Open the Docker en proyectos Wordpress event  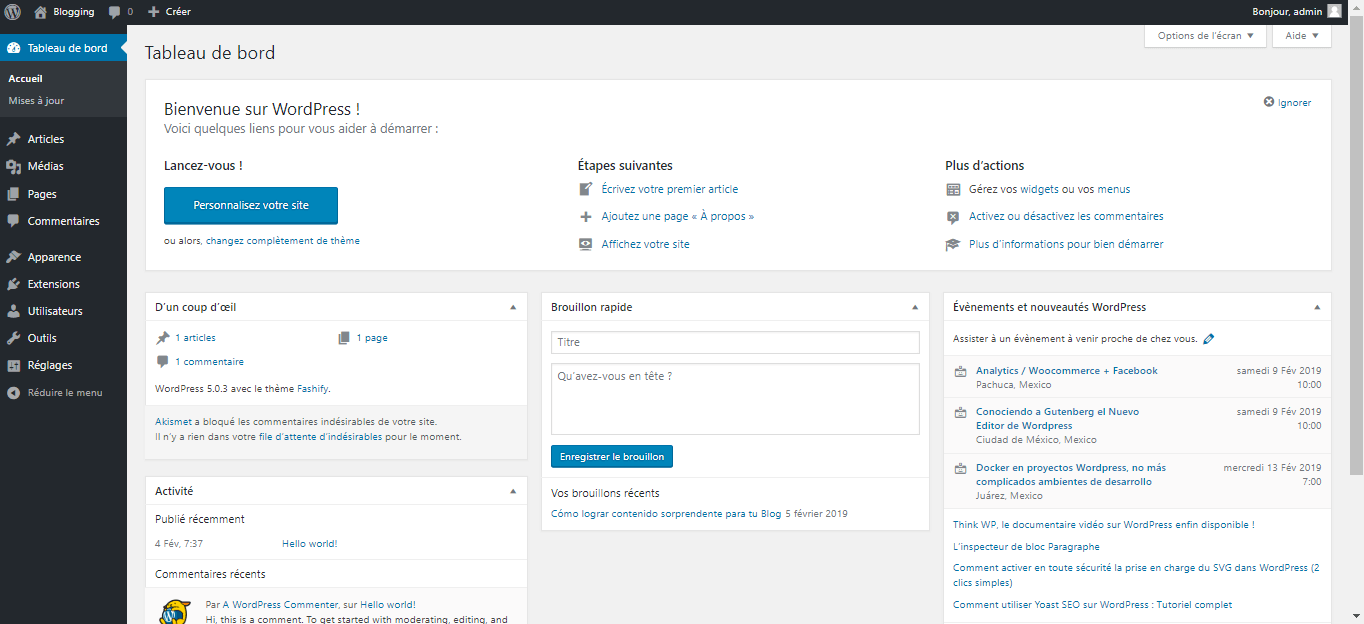point(1071,475)
